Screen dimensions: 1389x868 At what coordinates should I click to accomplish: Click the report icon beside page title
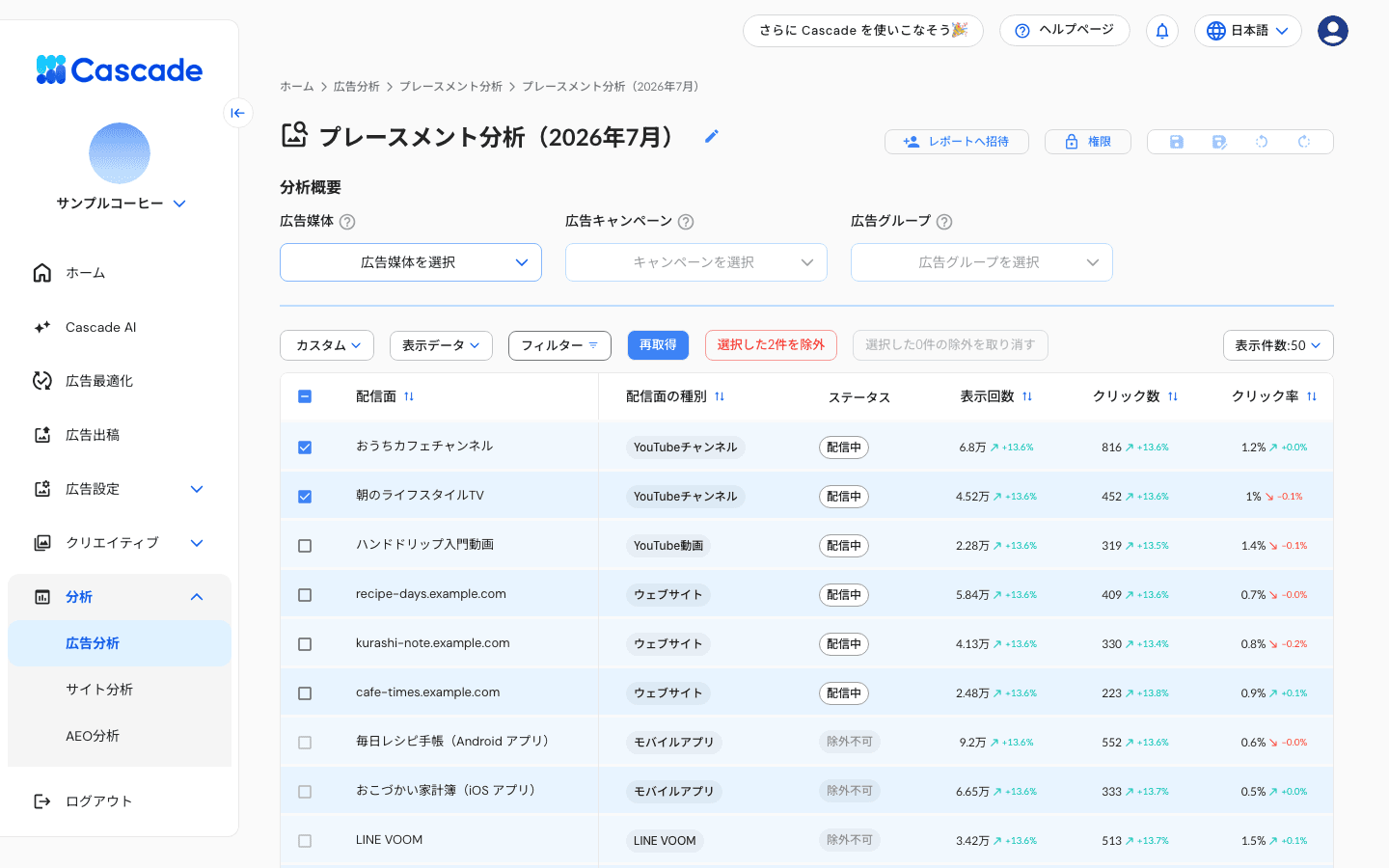coord(294,134)
